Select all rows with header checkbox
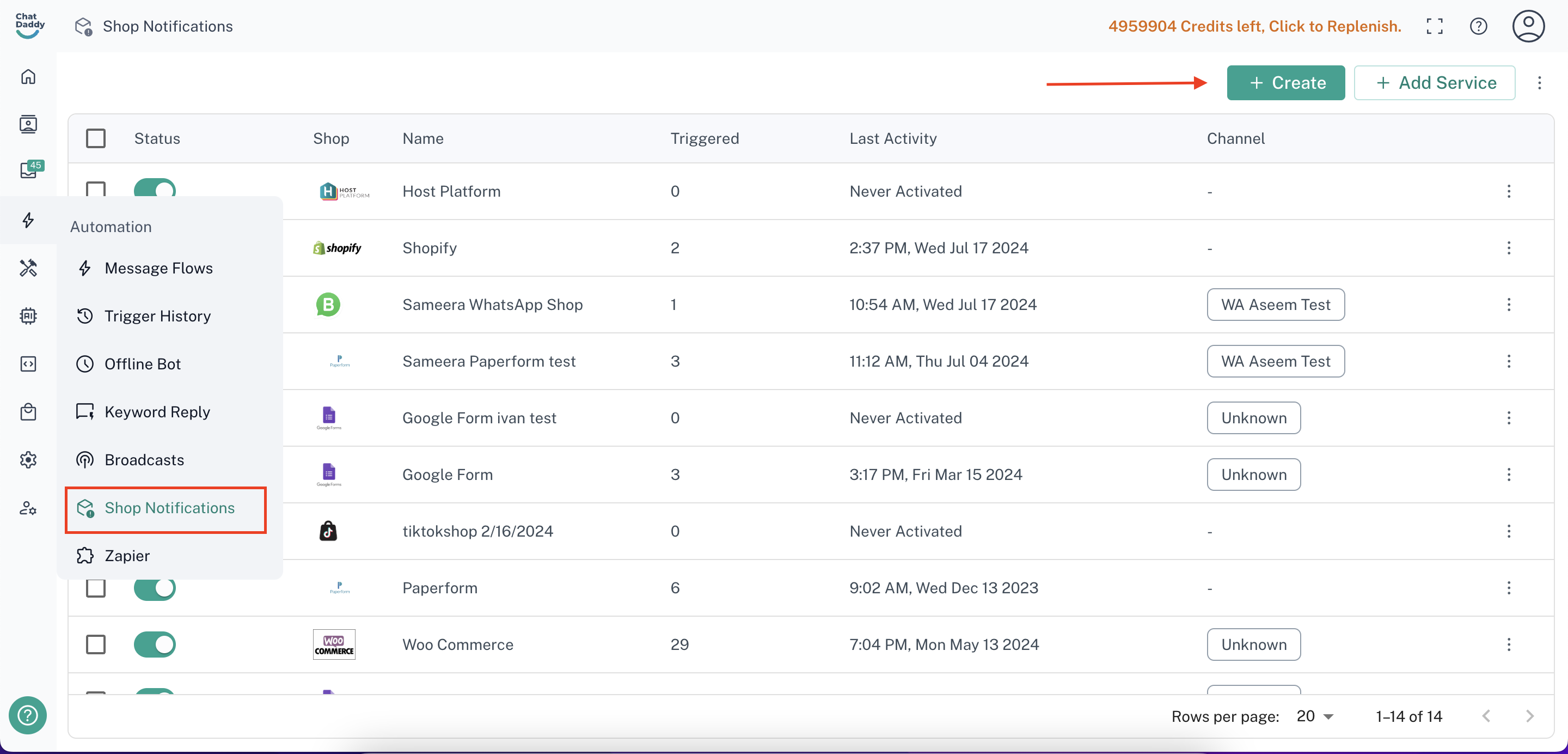The height and width of the screenshot is (754, 1568). click(96, 138)
